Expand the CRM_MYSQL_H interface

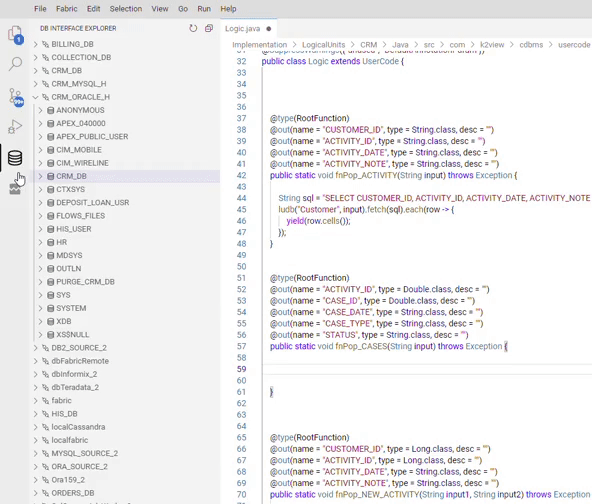35,84
